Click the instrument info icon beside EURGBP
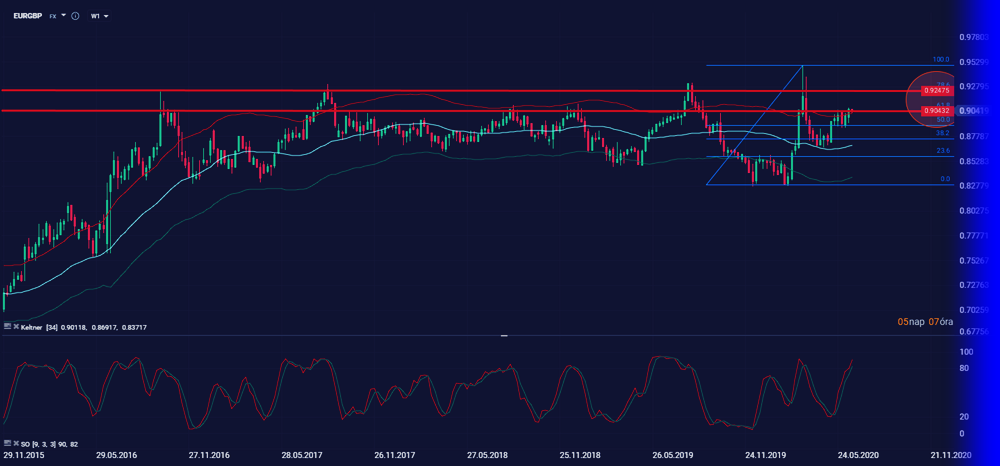 point(75,16)
